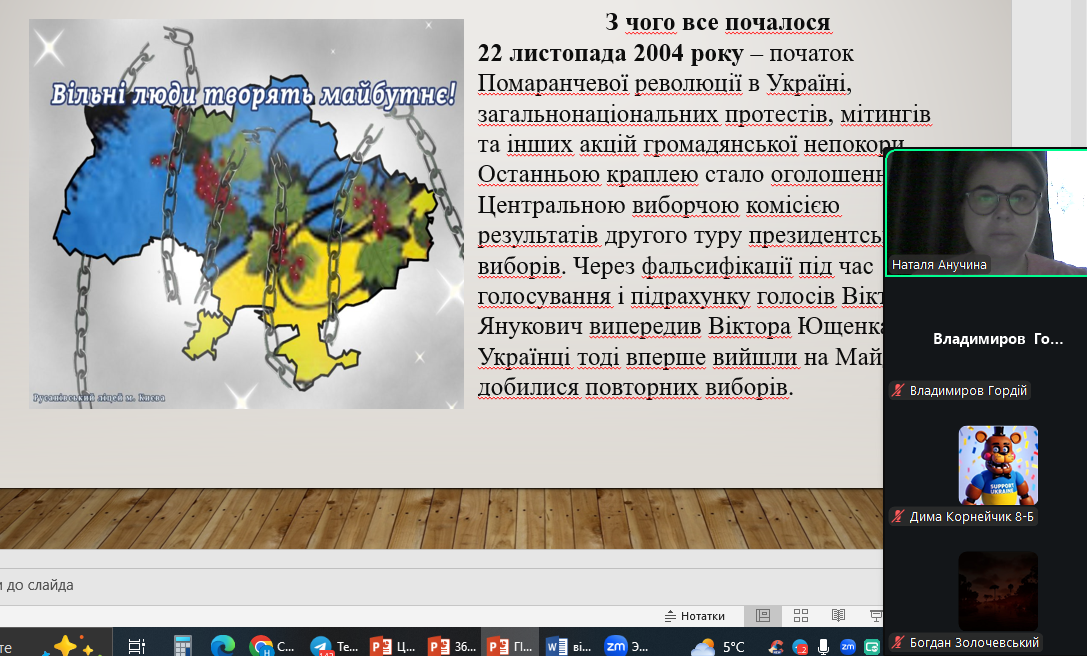This screenshot has width=1087, height=656.
Task: Select Дима Корнейчик 8-Б participant avatar
Action: click(x=998, y=465)
